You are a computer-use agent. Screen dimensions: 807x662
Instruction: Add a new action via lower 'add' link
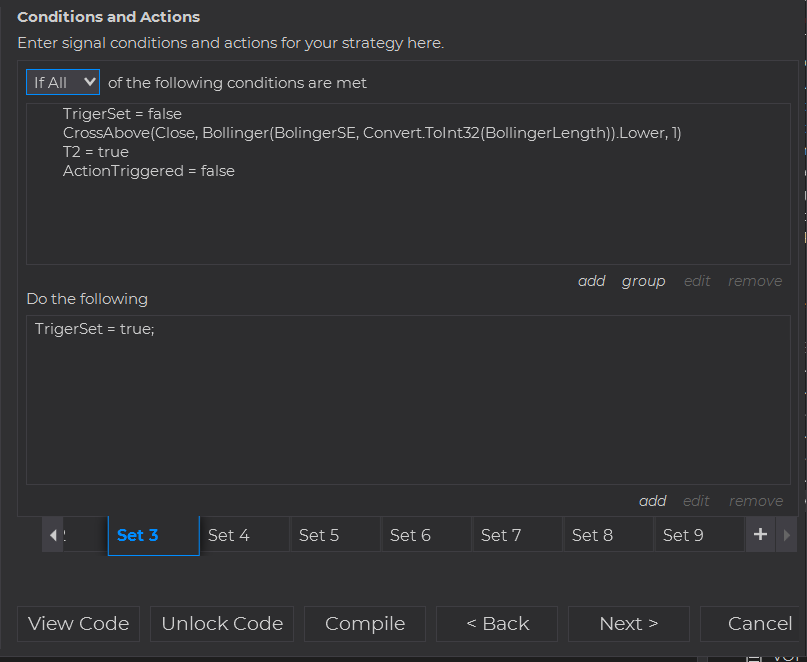tap(653, 501)
